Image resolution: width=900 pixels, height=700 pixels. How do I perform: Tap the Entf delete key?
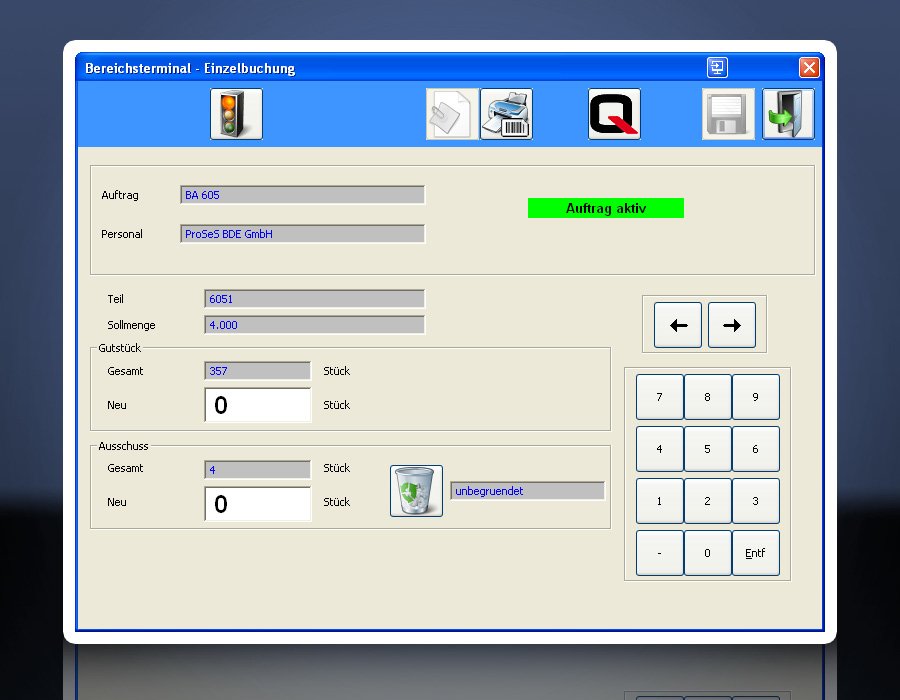[756, 553]
